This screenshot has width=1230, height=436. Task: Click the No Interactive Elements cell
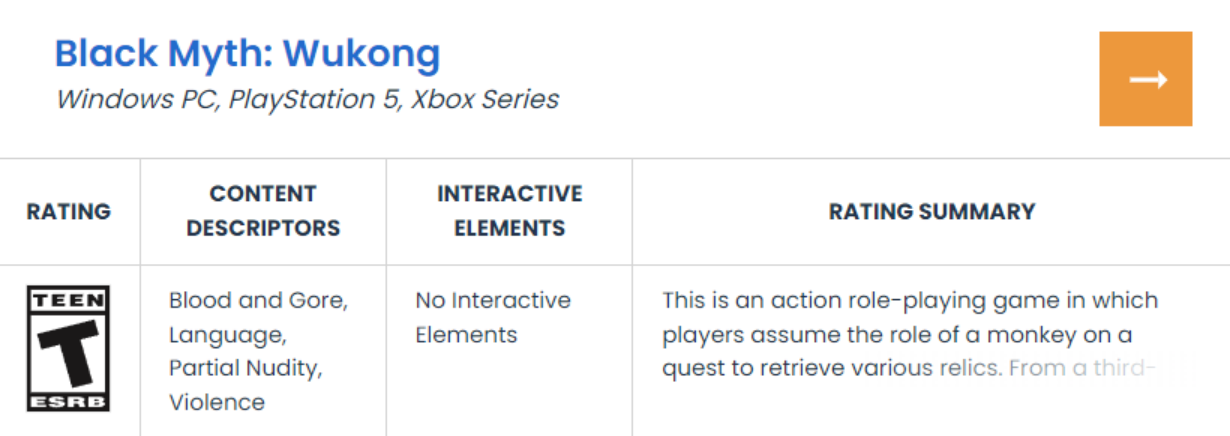click(493, 317)
